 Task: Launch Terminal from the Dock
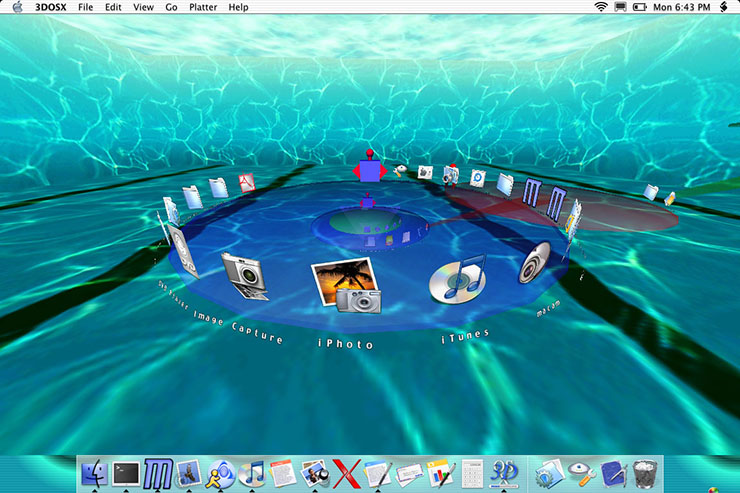126,474
